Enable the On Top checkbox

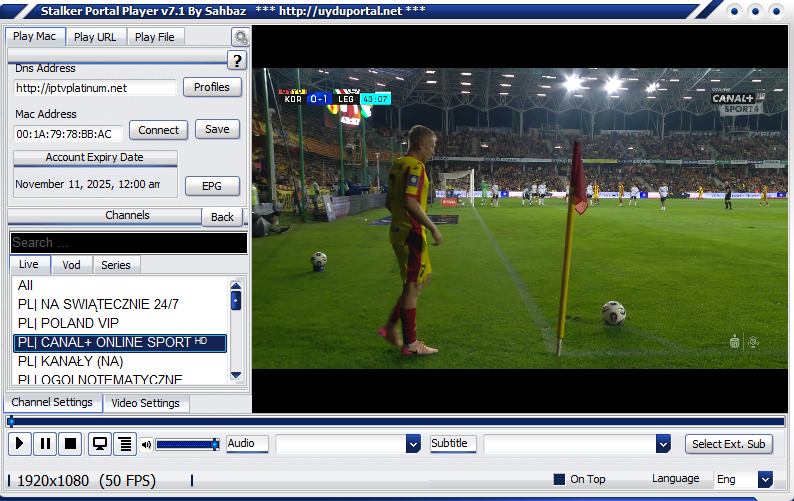pyautogui.click(x=559, y=479)
